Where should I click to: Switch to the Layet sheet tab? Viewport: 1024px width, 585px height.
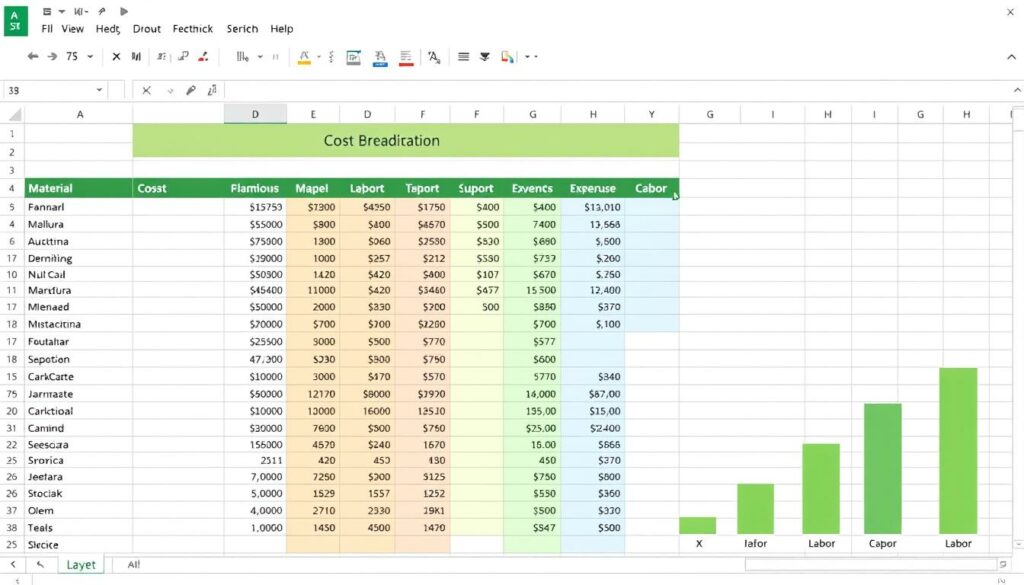(x=81, y=565)
